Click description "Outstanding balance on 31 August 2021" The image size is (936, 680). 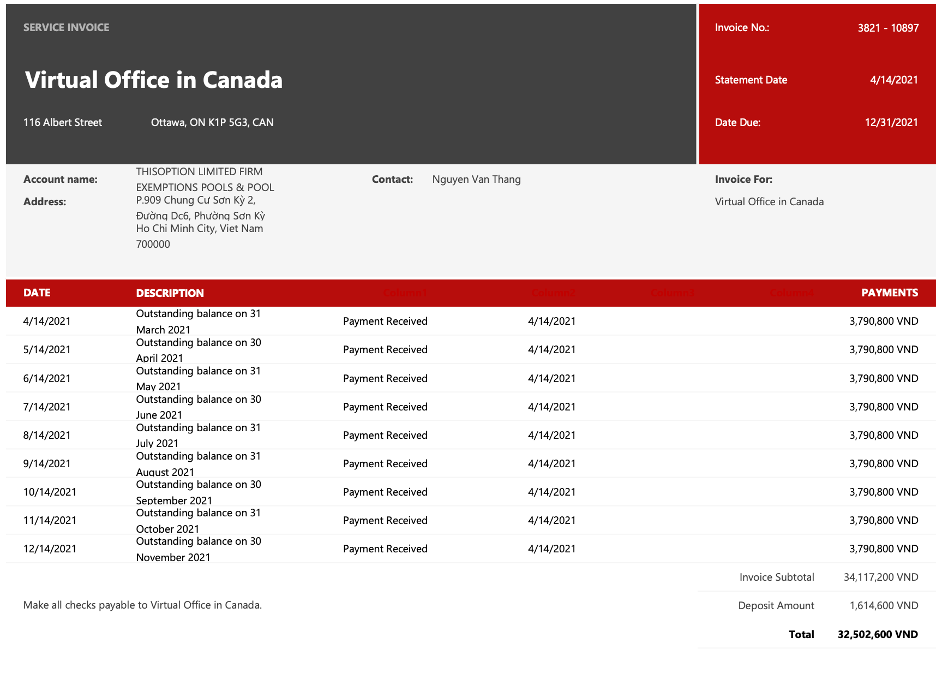click(198, 464)
